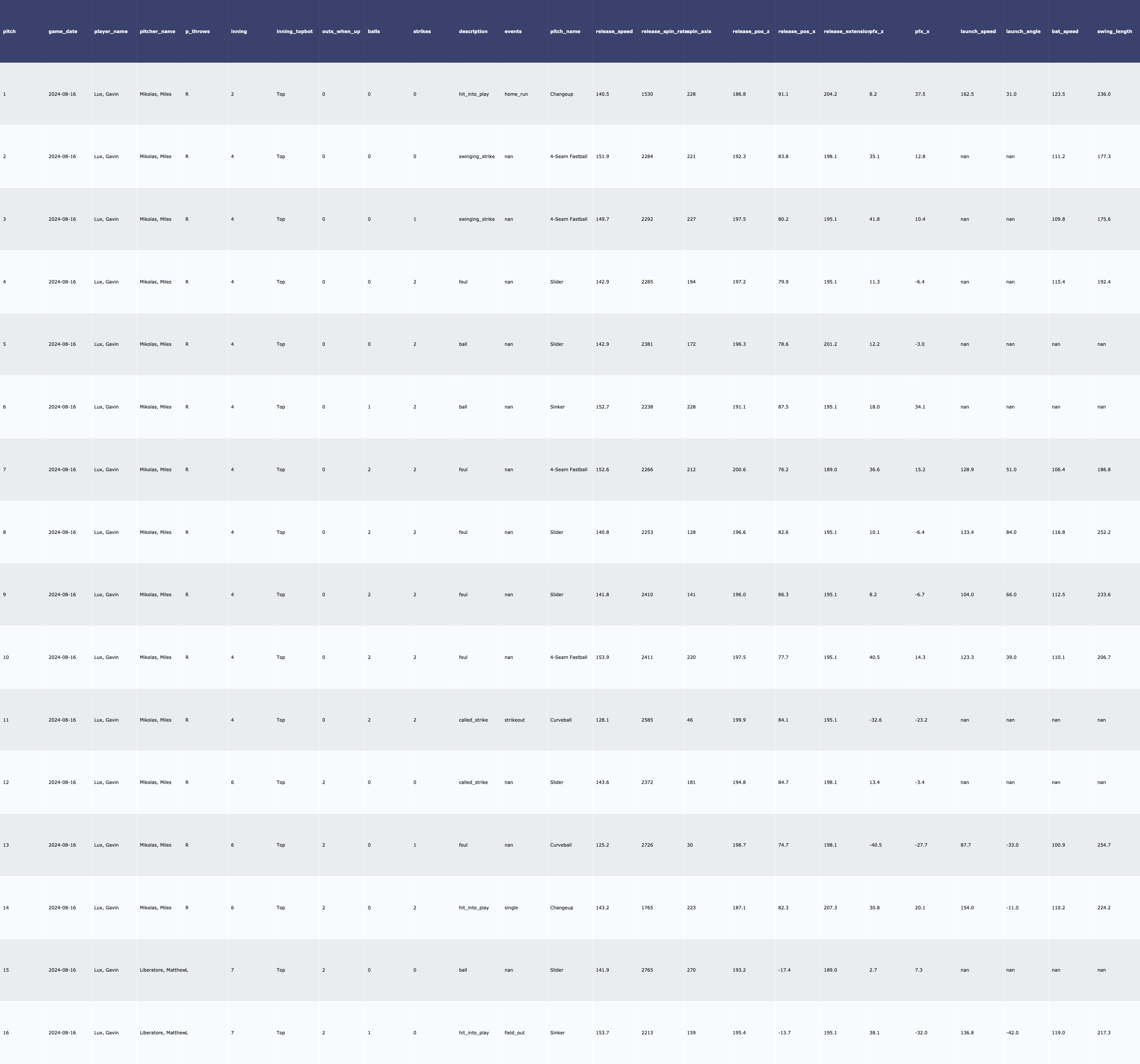Click the bat_speed column header

tap(1065, 32)
